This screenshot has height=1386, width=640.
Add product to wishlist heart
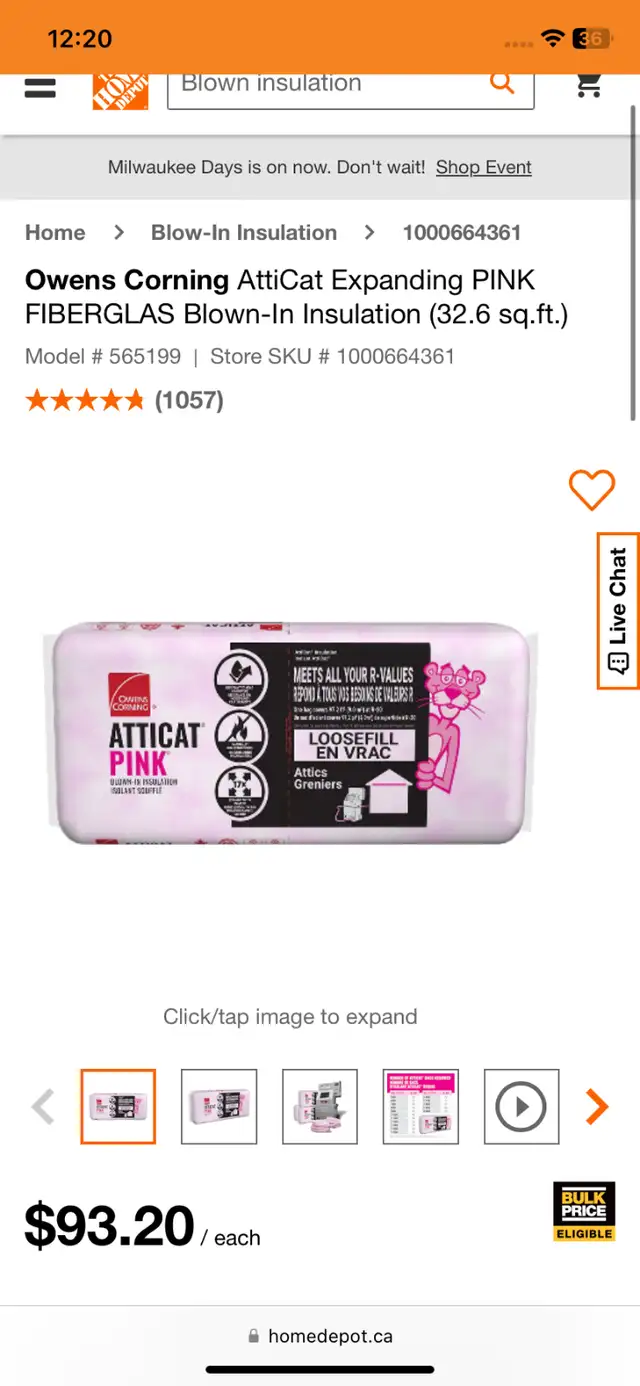pos(592,490)
